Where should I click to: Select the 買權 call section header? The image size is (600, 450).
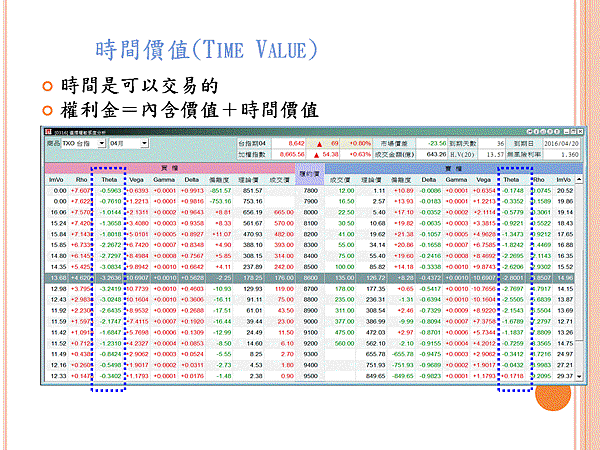pos(170,168)
